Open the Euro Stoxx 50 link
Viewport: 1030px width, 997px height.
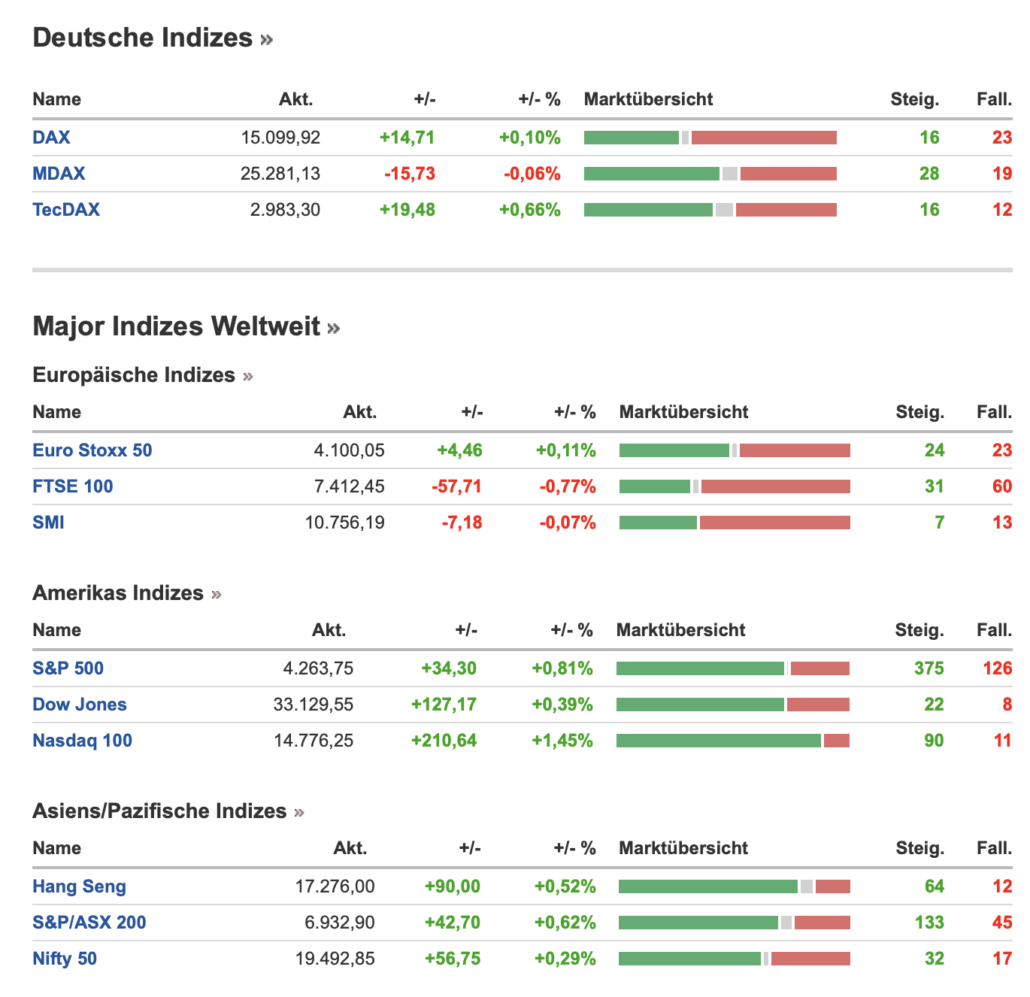pos(93,450)
